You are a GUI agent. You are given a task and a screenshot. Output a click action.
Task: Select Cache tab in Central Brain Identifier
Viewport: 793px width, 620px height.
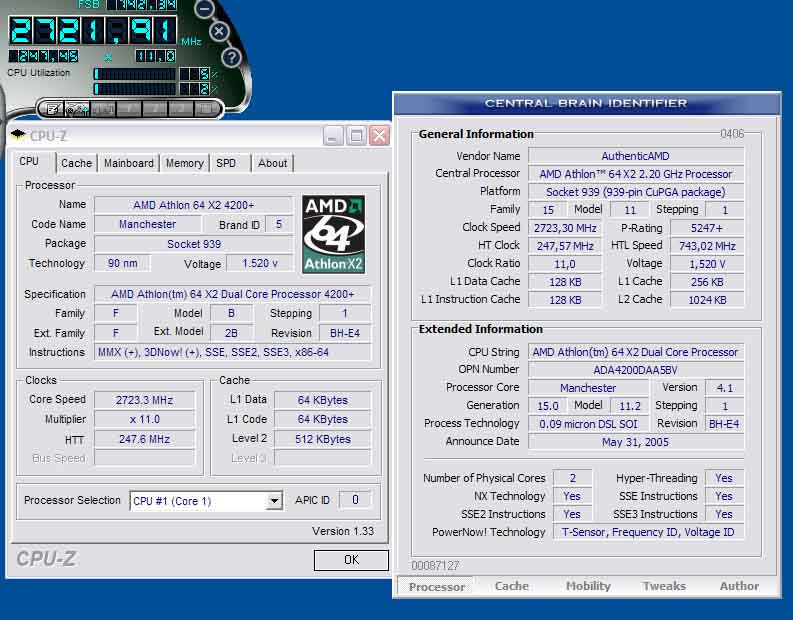coord(512,586)
